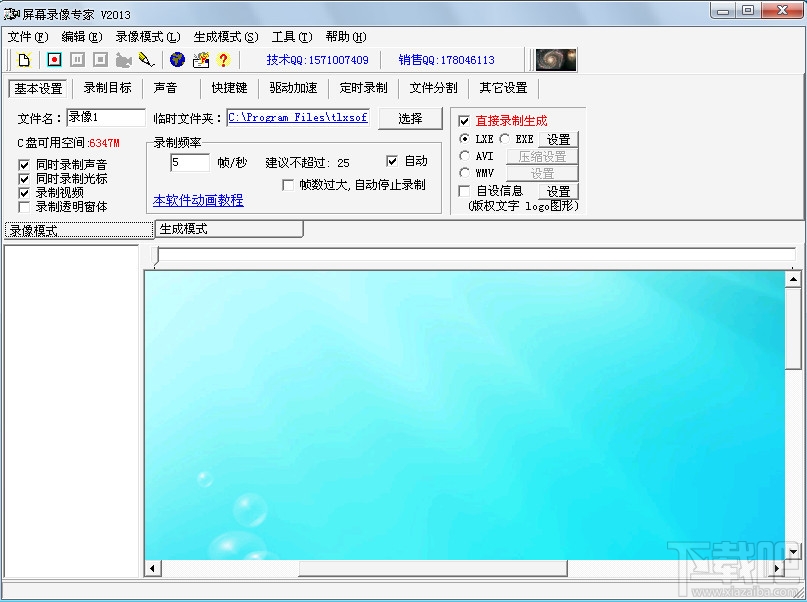Image resolution: width=807 pixels, height=602 pixels.
Task: Open the 本软件动画教程 tutorial link
Action: coord(198,200)
